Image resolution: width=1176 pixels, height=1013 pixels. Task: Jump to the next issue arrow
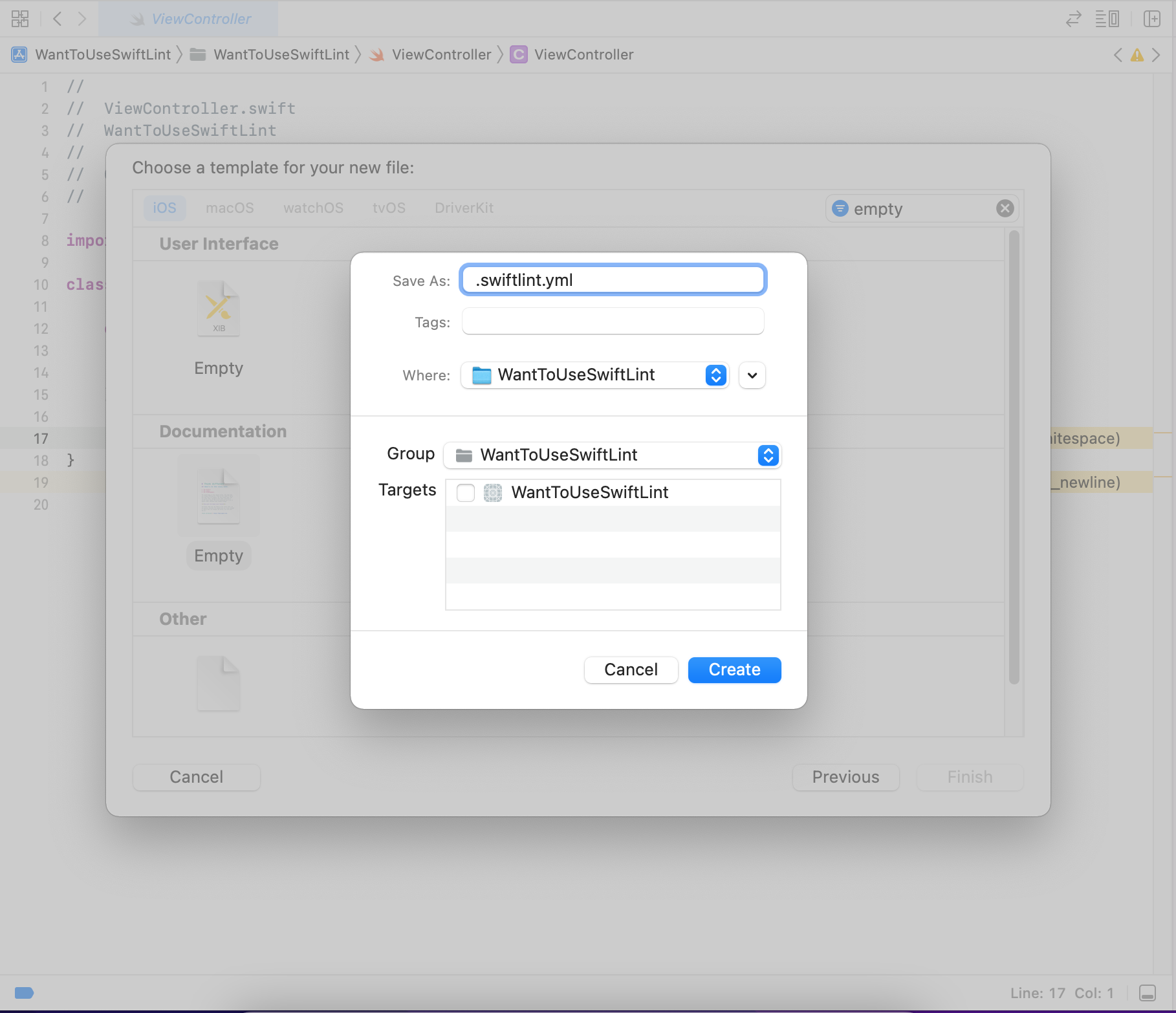[1156, 55]
